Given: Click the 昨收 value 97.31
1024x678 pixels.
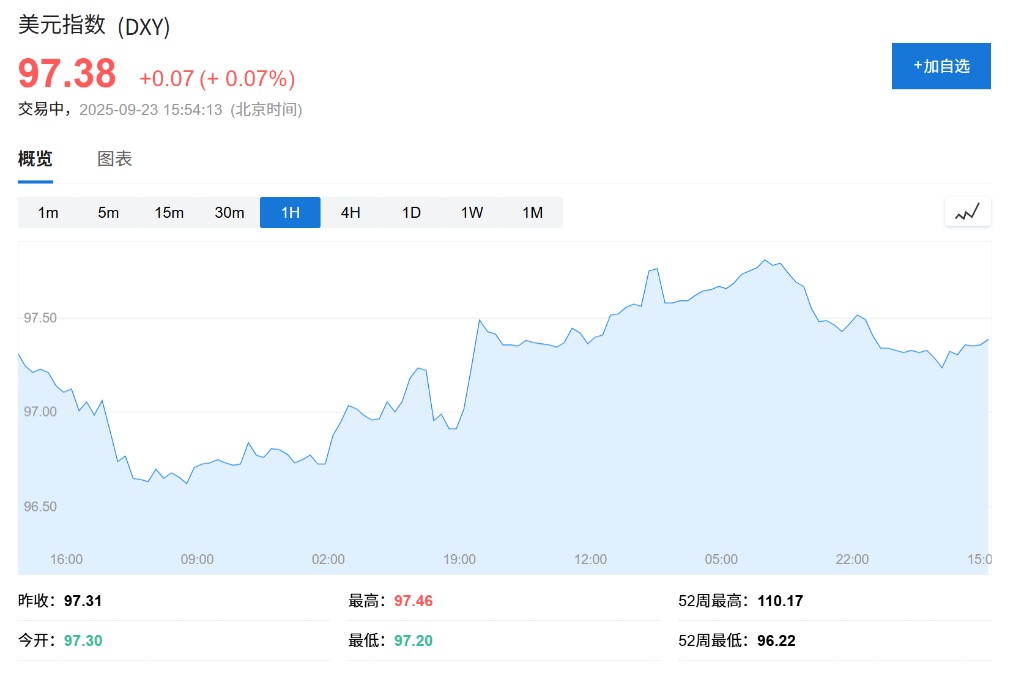Looking at the screenshot, I should click(83, 601).
